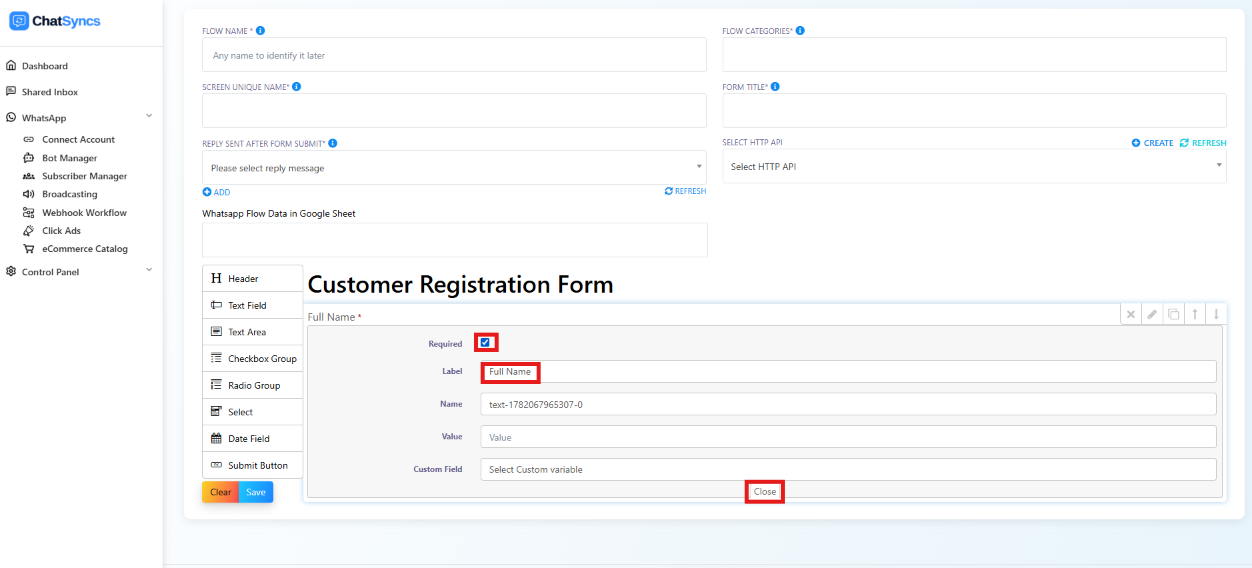Click the Click Ads icon
Image resolution: width=1252 pixels, height=568 pixels.
(x=29, y=231)
